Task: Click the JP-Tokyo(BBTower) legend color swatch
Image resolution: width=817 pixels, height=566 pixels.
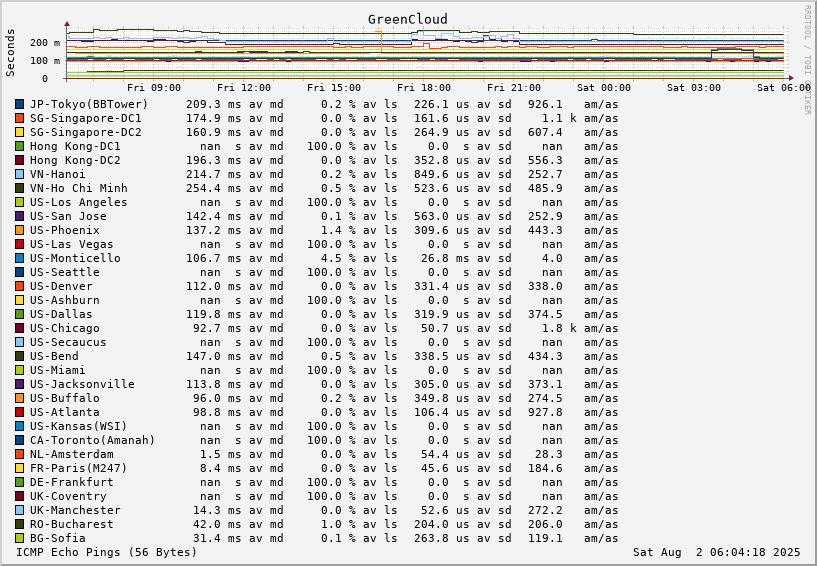Action: 20,104
